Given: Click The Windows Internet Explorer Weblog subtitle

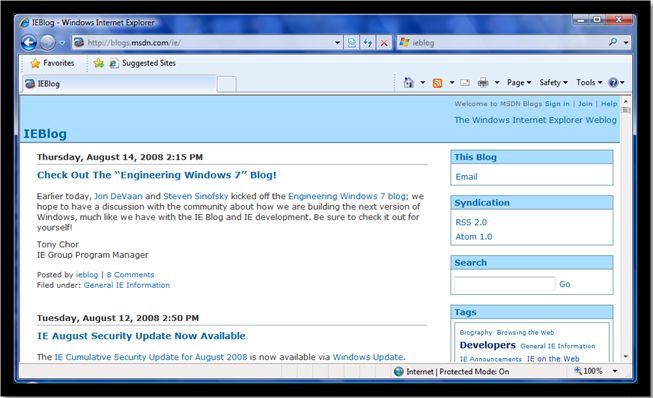Looking at the screenshot, I should (535, 120).
